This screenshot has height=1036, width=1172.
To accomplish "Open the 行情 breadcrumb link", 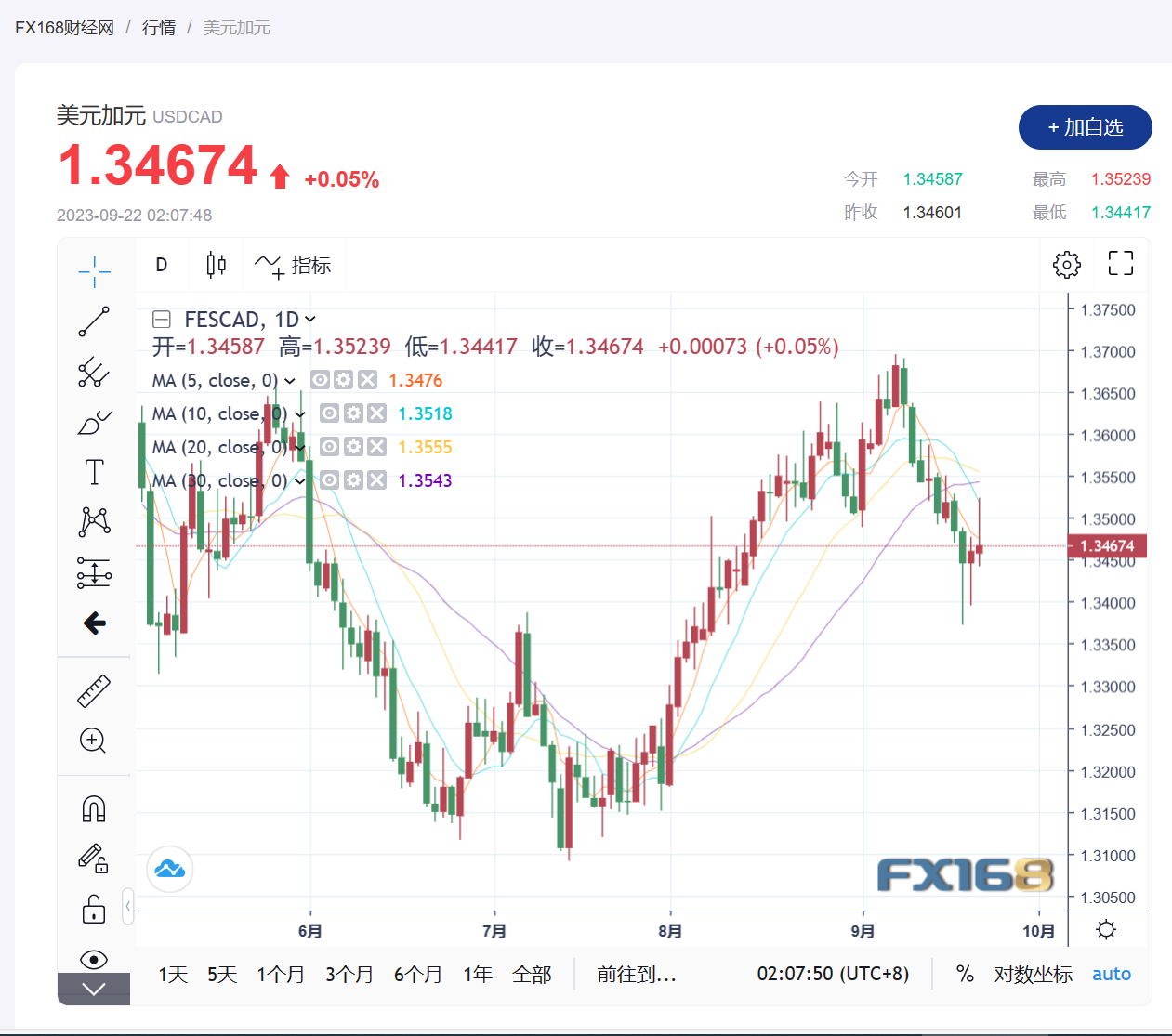I will pos(159,28).
